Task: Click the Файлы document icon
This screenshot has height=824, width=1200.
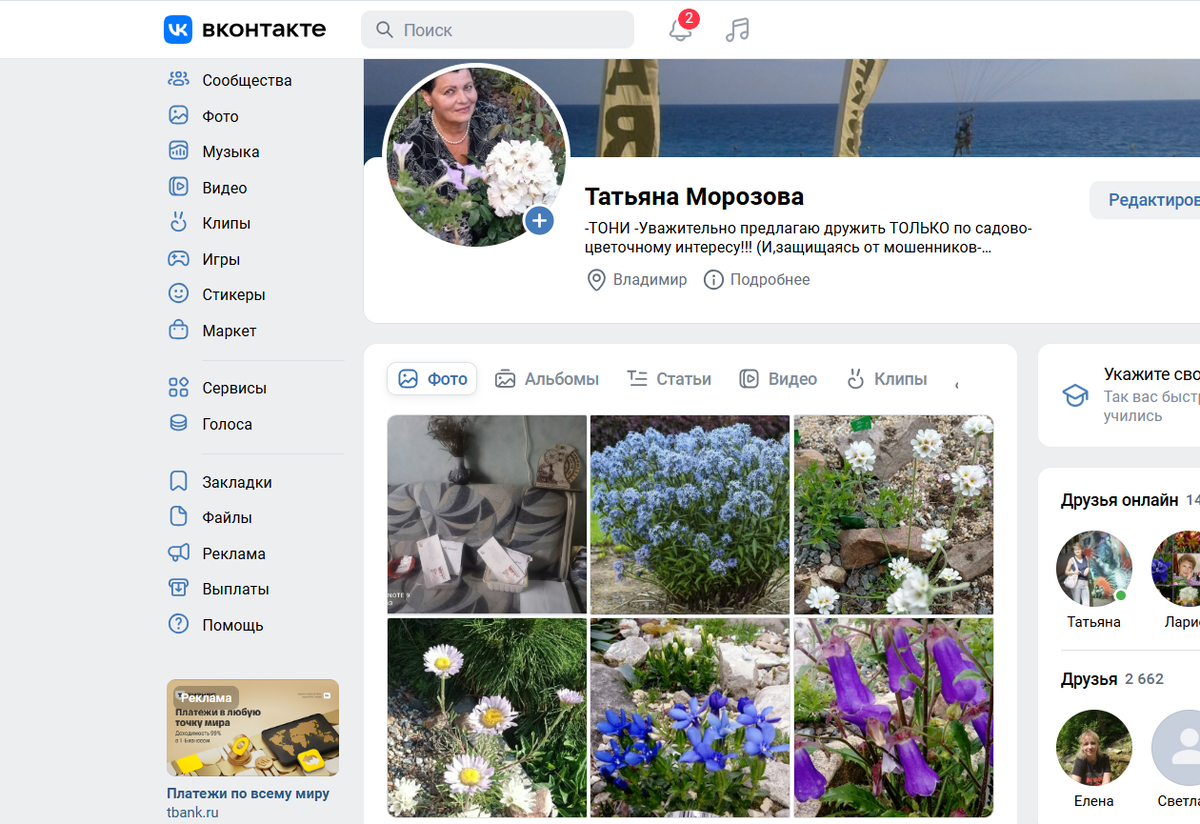Action: 178,517
